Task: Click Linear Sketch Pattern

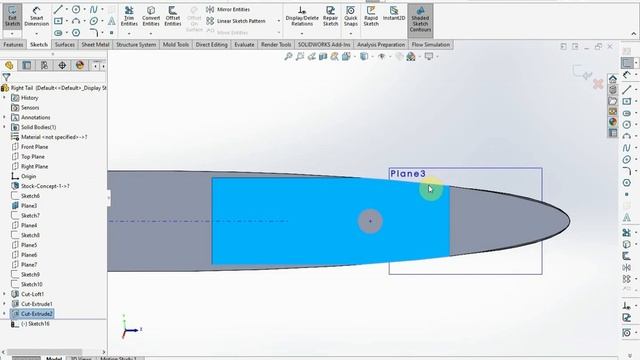Action: (236, 21)
